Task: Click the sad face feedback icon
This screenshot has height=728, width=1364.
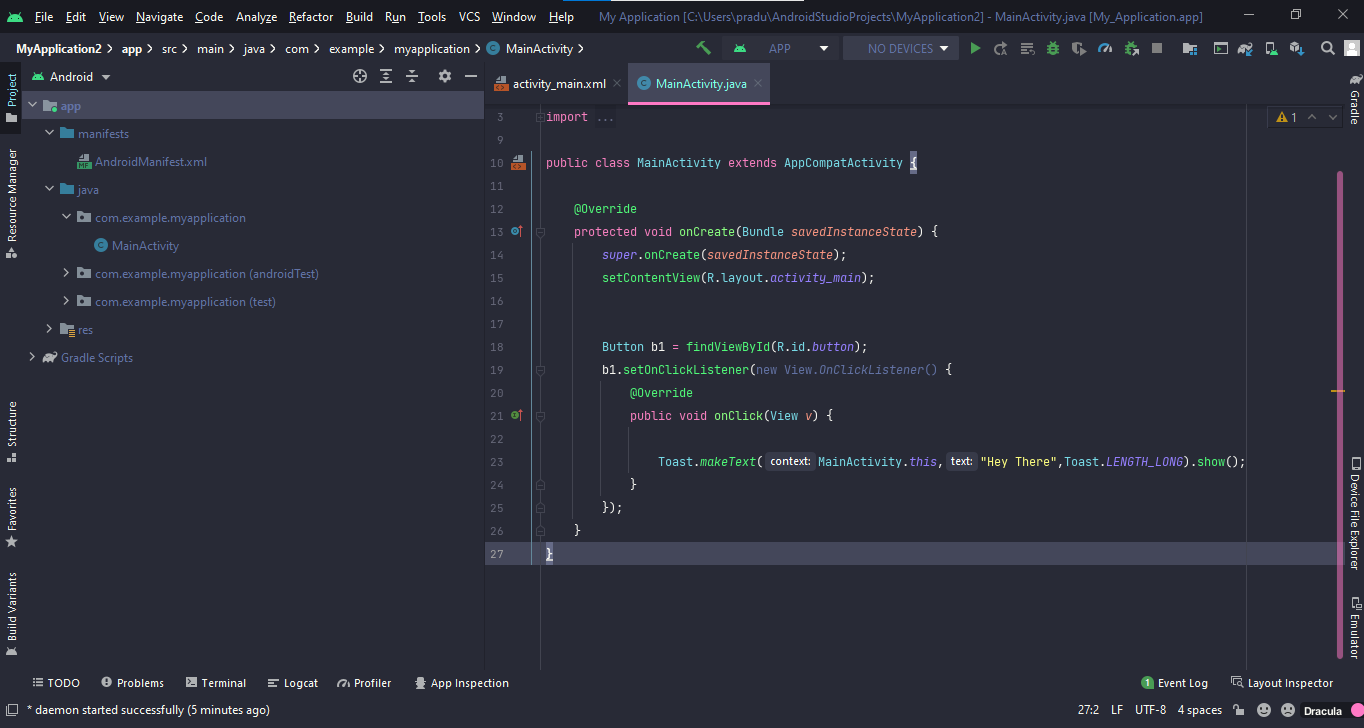Action: tap(1287, 710)
